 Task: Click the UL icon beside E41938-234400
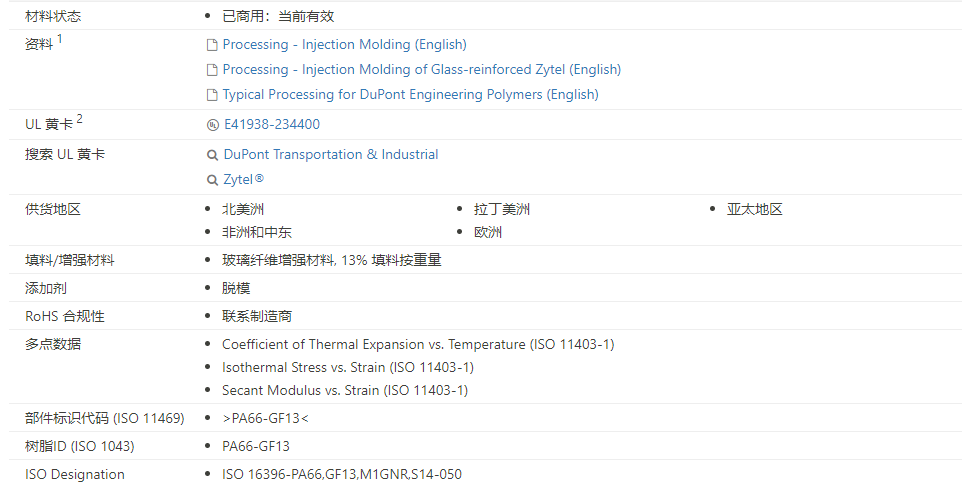212,125
